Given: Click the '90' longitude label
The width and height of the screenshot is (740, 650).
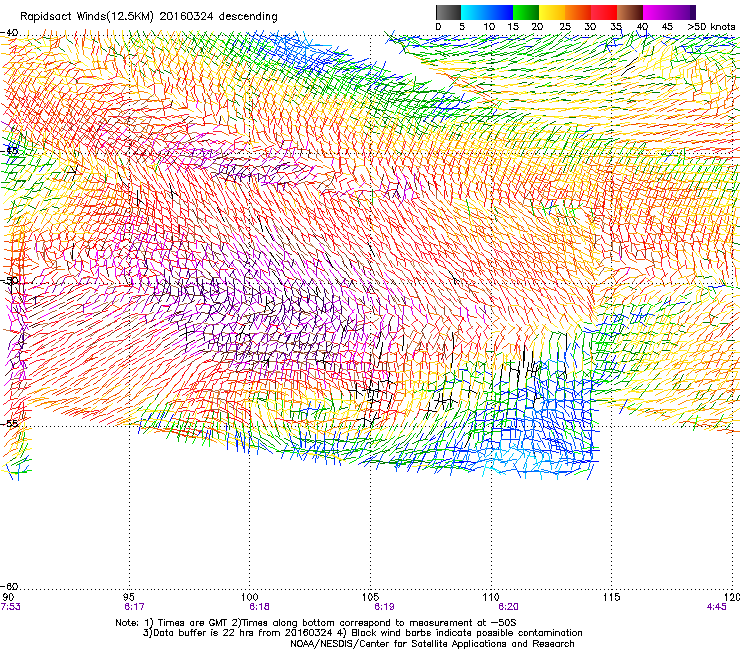Looking at the screenshot, I should tap(8, 598).
